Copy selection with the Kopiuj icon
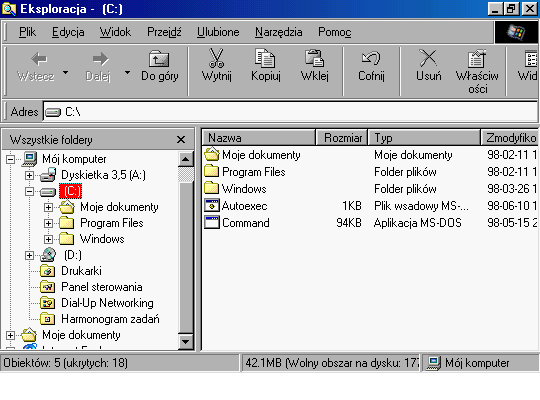Viewport: 540px width, 400px height. [266, 66]
